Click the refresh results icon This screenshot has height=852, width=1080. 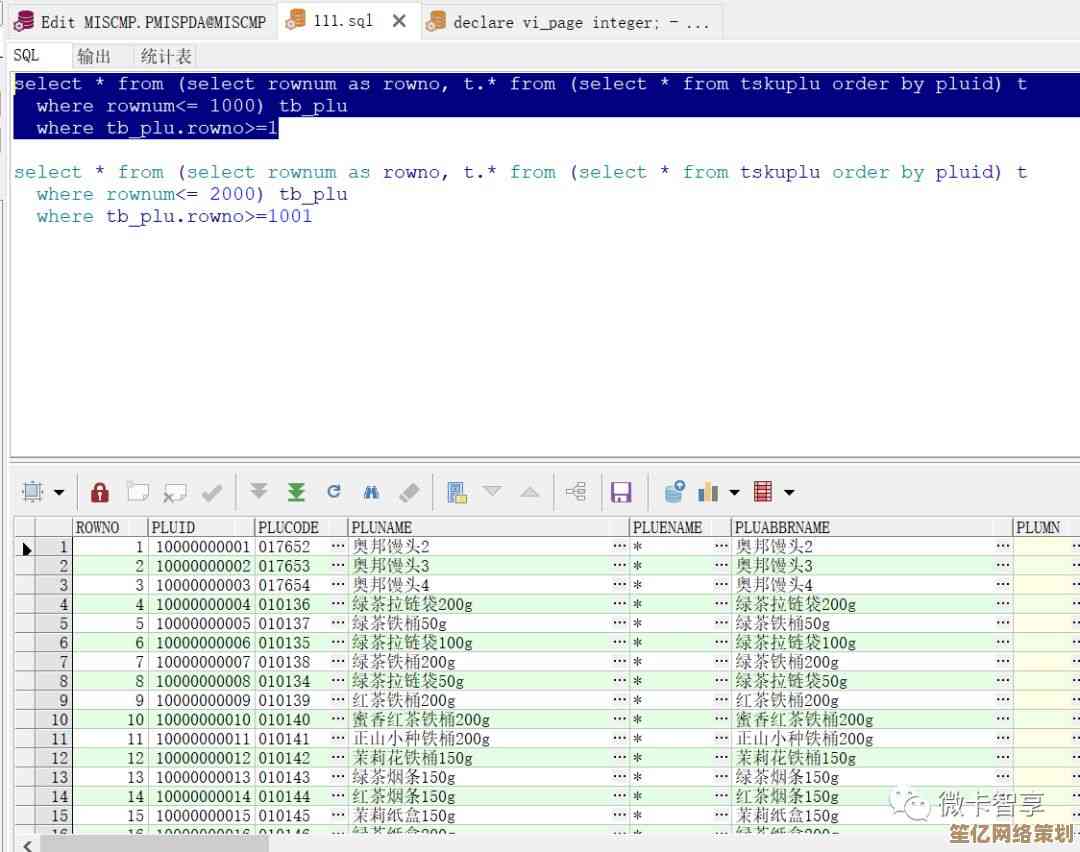(x=334, y=492)
